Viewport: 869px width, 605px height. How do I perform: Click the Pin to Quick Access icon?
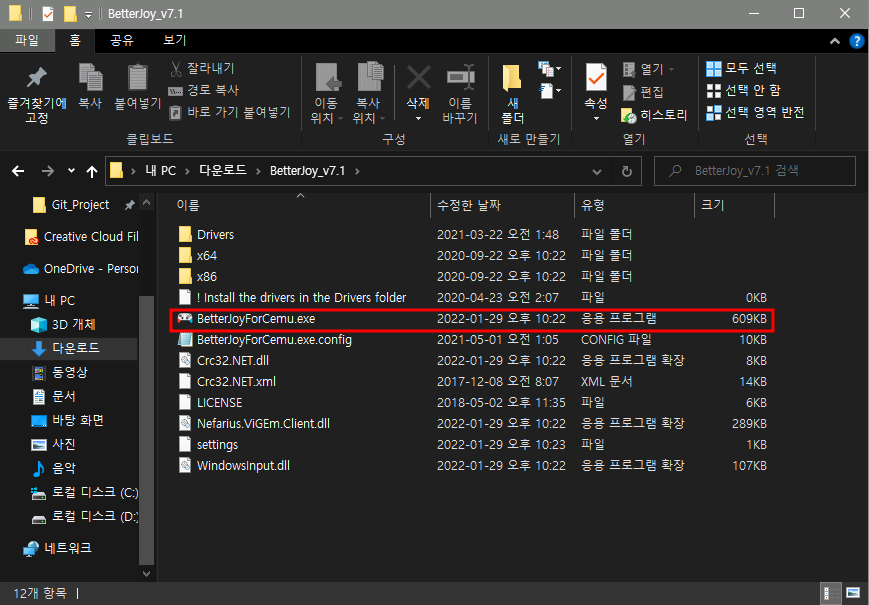tap(37, 78)
